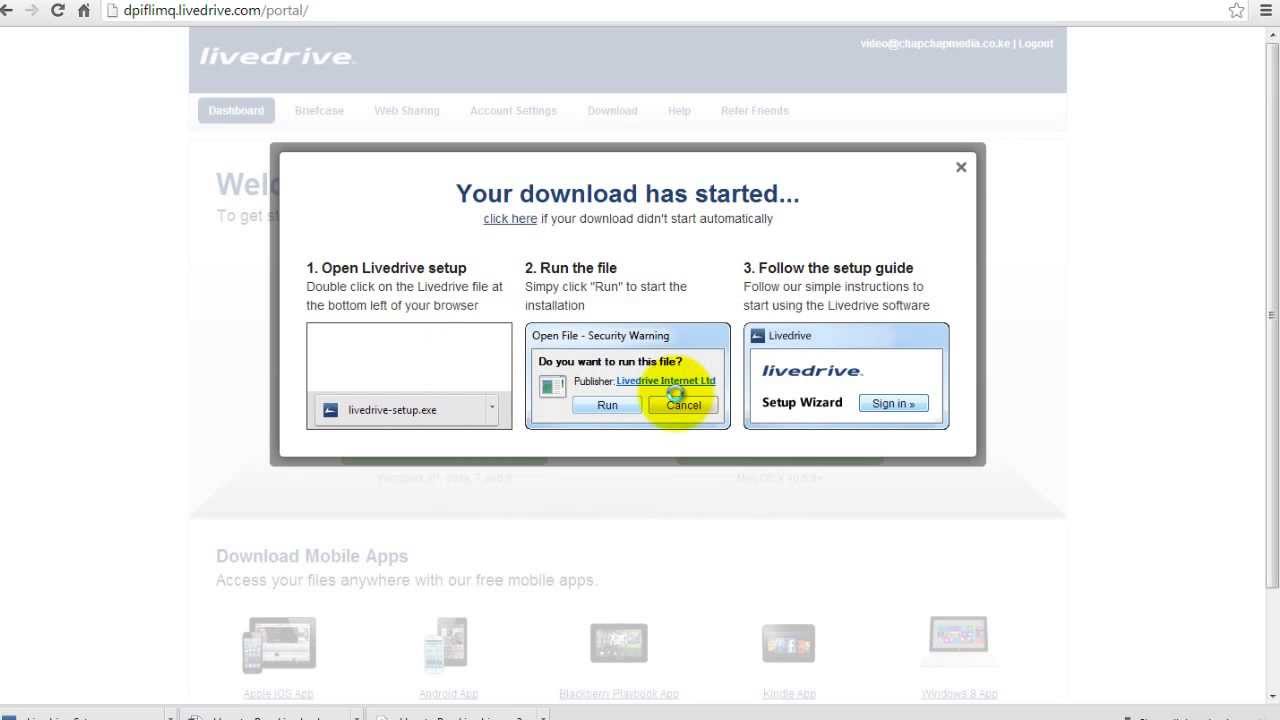Screen dimensions: 1280x720
Task: Click the 'Download Mobile Apps' heading
Action: [x=312, y=556]
